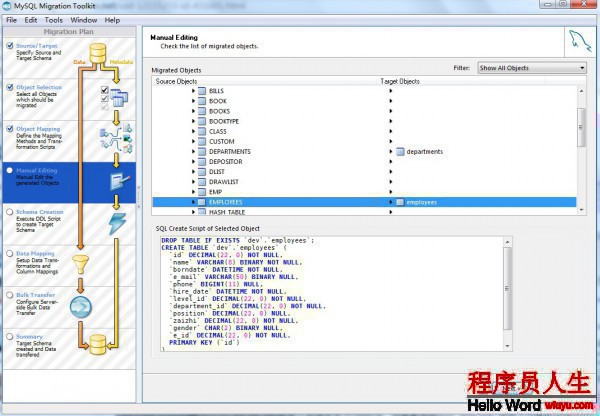
Task: Click the Migrated Objects list scrollbar thumb
Action: pyautogui.click(x=581, y=127)
